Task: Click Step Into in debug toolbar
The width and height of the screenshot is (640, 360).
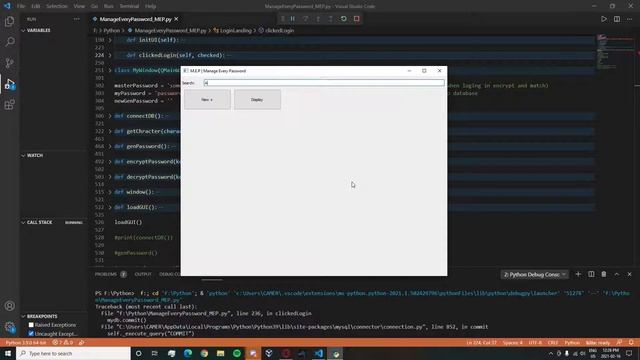Action: 318,19
